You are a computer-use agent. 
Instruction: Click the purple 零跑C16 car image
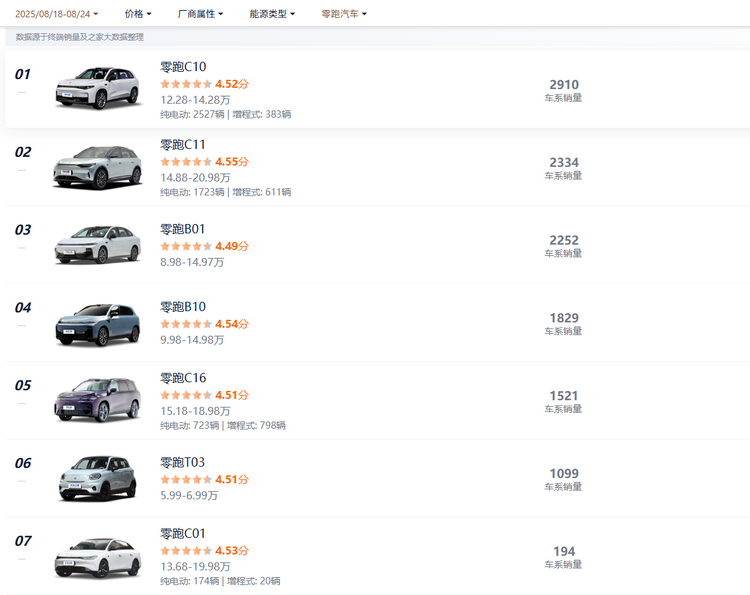[x=97, y=400]
